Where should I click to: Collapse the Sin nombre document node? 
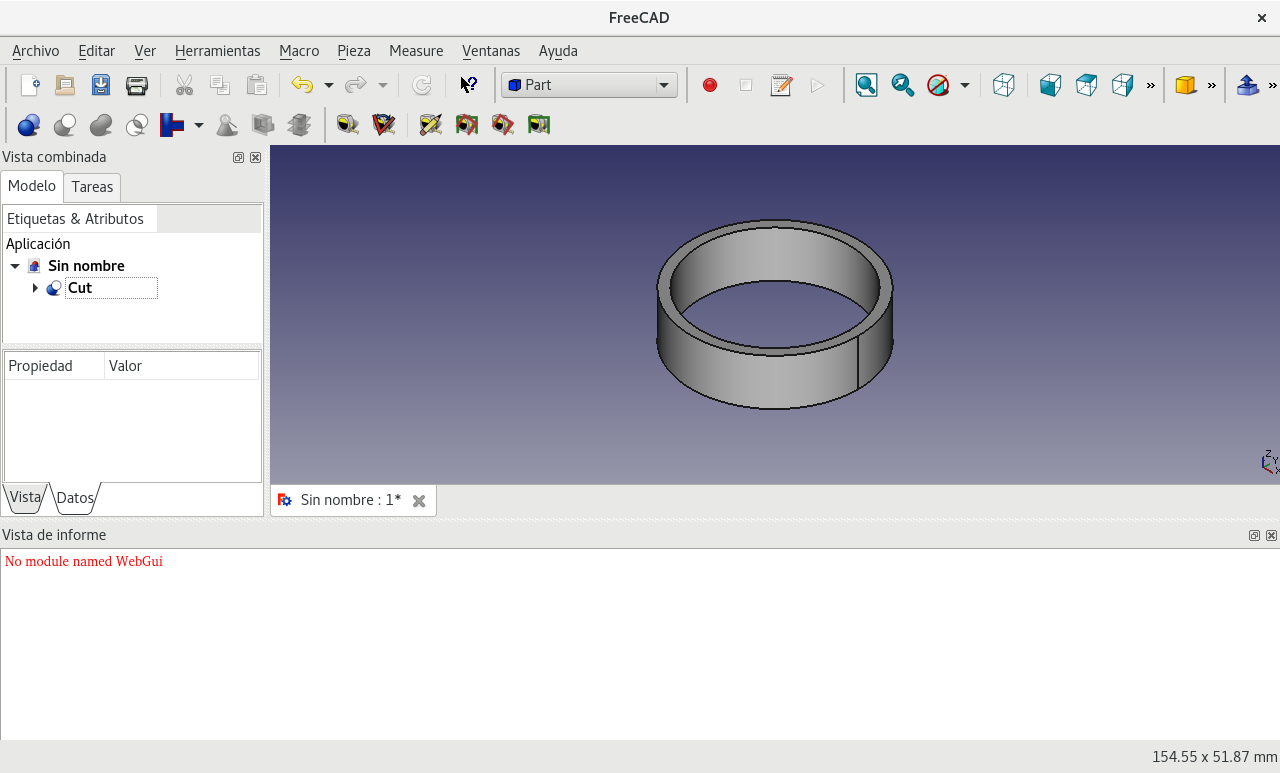pos(15,266)
